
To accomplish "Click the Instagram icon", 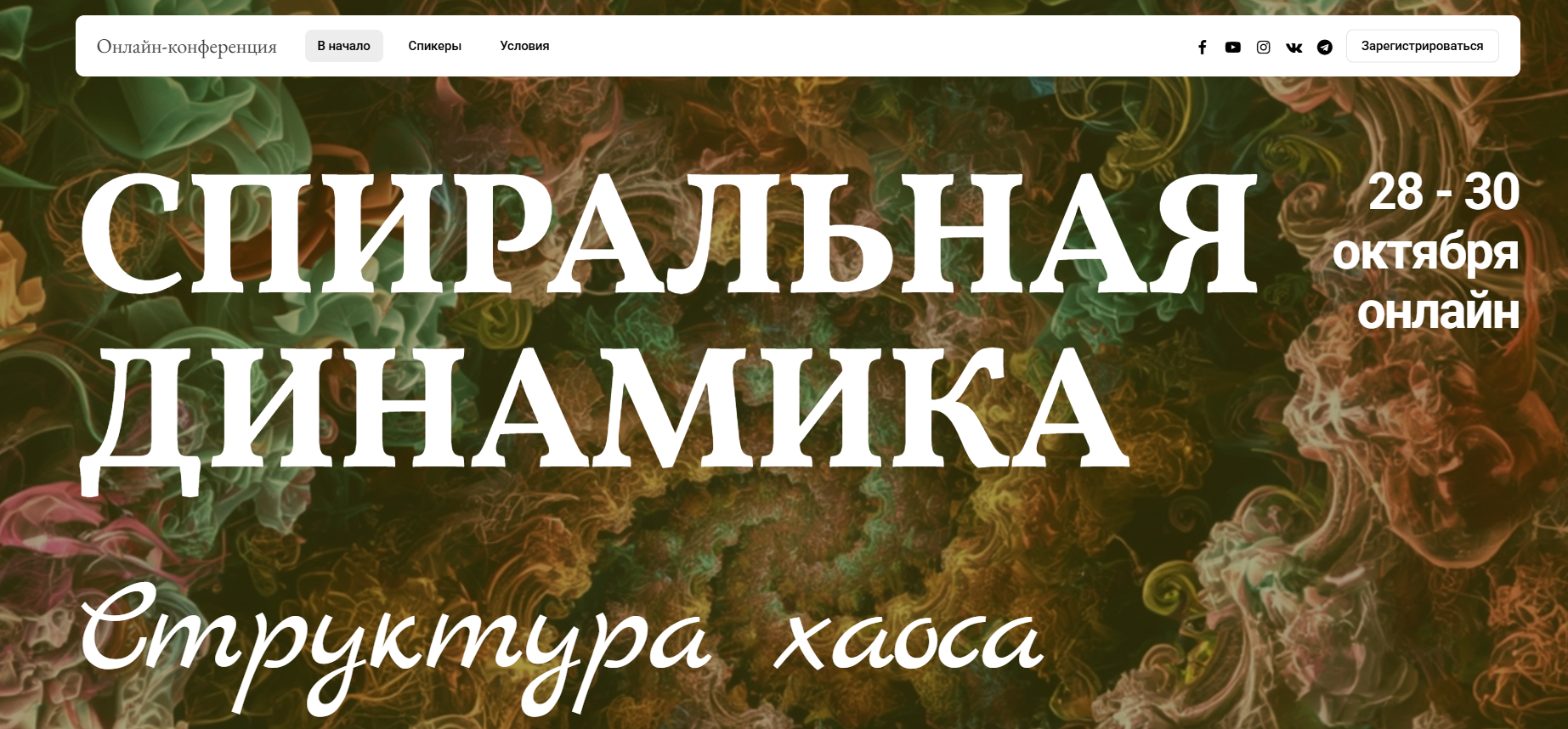I will pos(1263,47).
